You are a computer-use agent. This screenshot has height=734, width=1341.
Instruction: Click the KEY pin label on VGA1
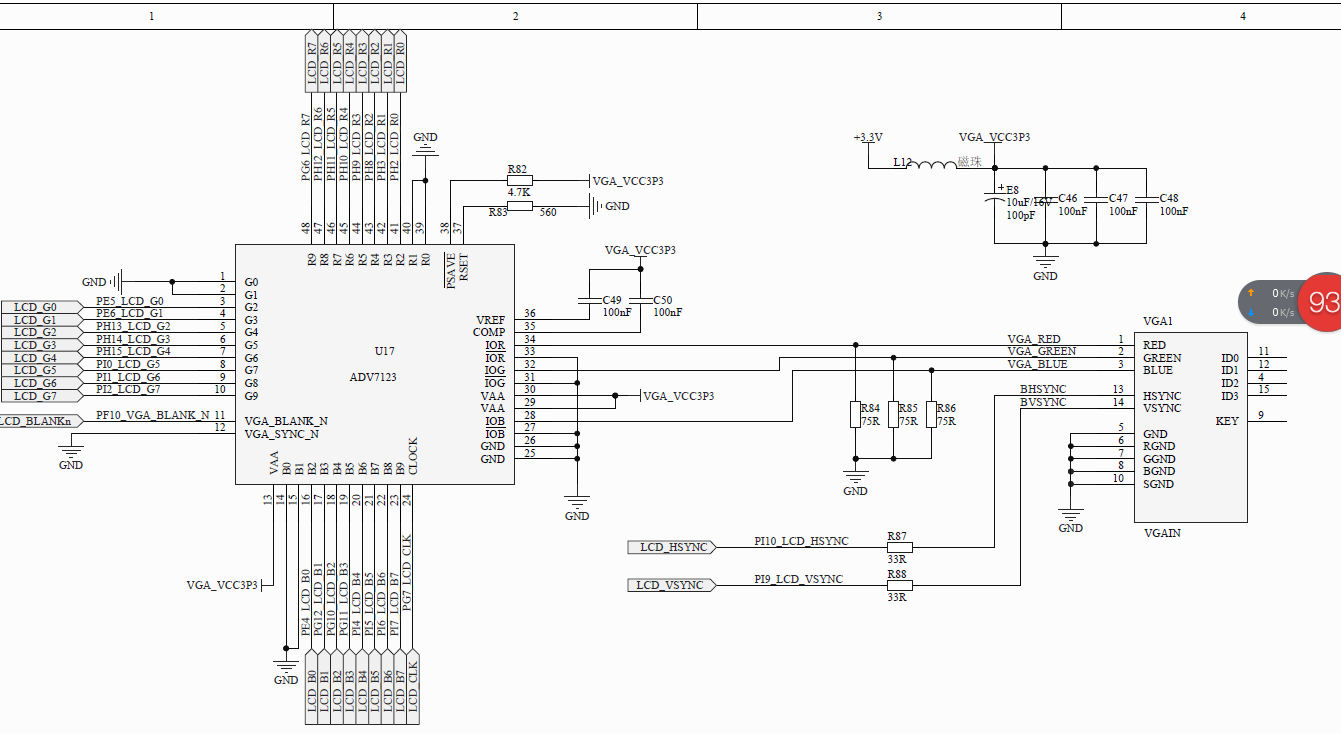pyautogui.click(x=1227, y=421)
